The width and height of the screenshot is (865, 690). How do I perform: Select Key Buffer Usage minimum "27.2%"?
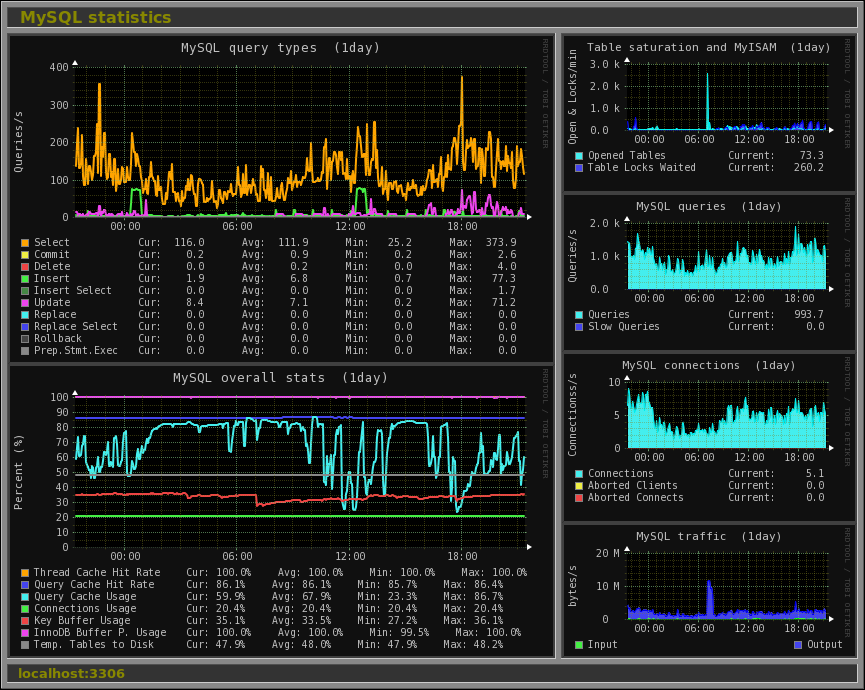[x=401, y=621]
